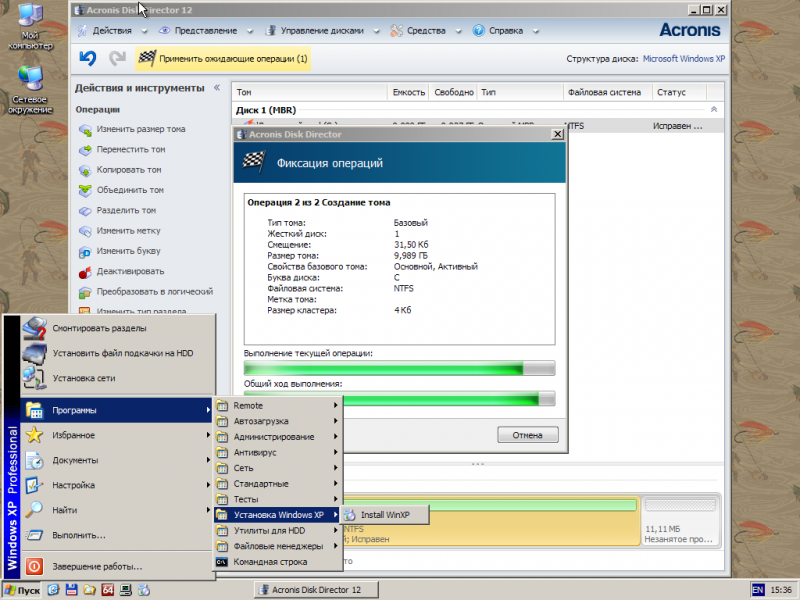Select Смонтировать разделы in the Start menu
Screen dimensions: 800x600
tap(117, 328)
